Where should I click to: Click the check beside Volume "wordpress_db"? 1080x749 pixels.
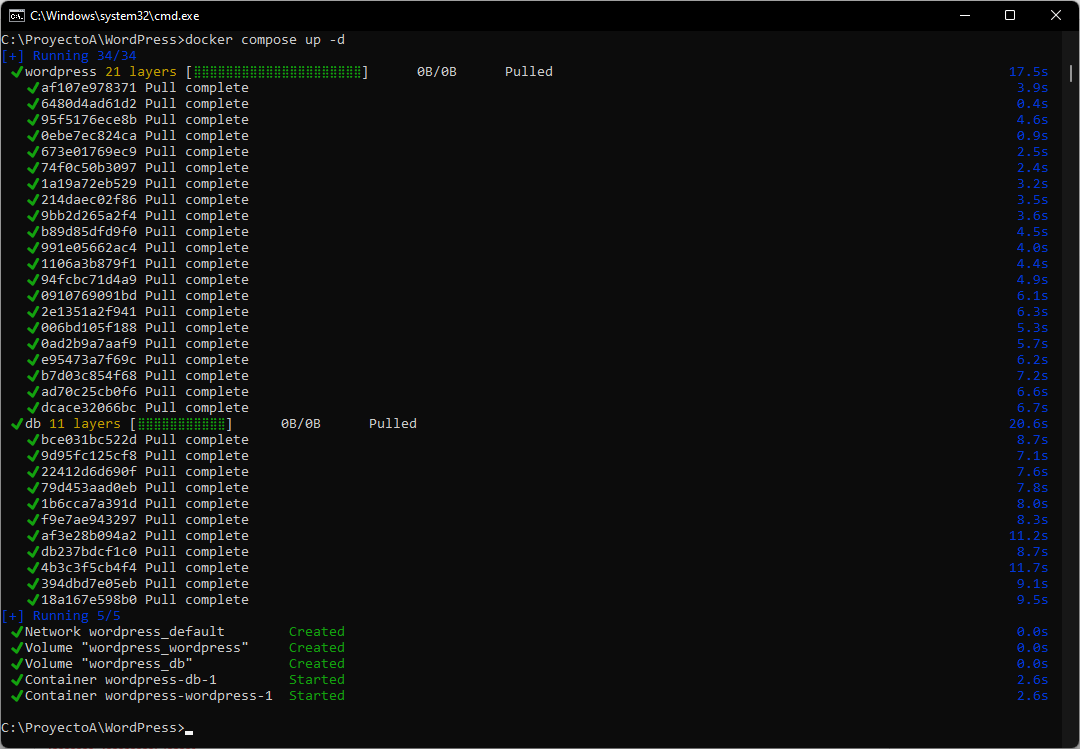[x=17, y=664]
